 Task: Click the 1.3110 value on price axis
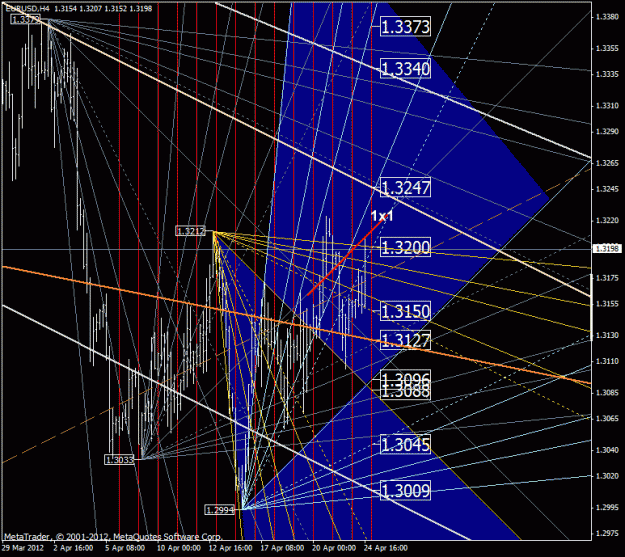[x=607, y=361]
